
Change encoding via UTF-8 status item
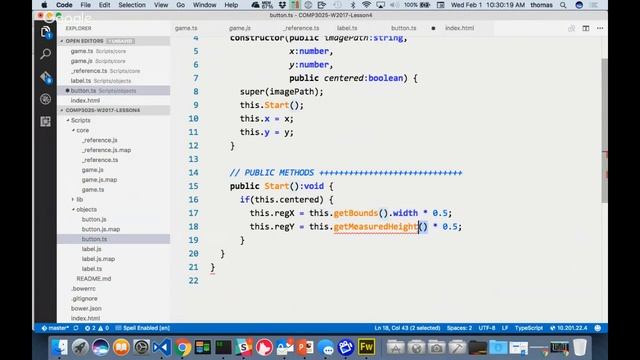pos(487,328)
